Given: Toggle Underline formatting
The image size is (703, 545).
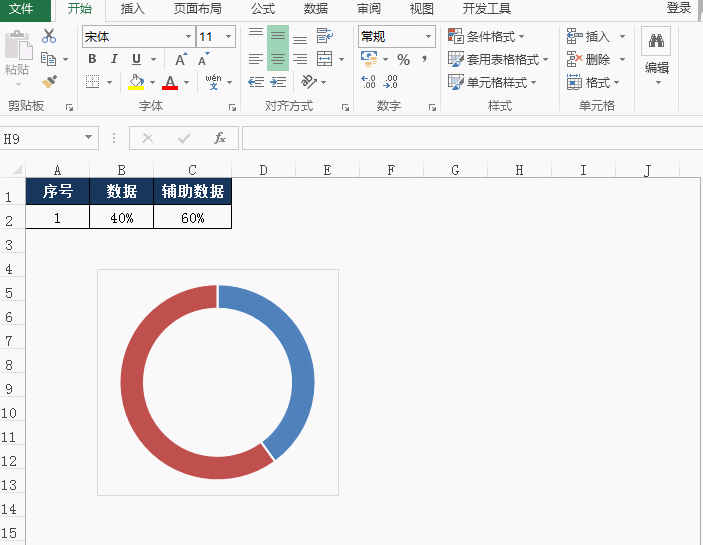Looking at the screenshot, I should coord(136,59).
